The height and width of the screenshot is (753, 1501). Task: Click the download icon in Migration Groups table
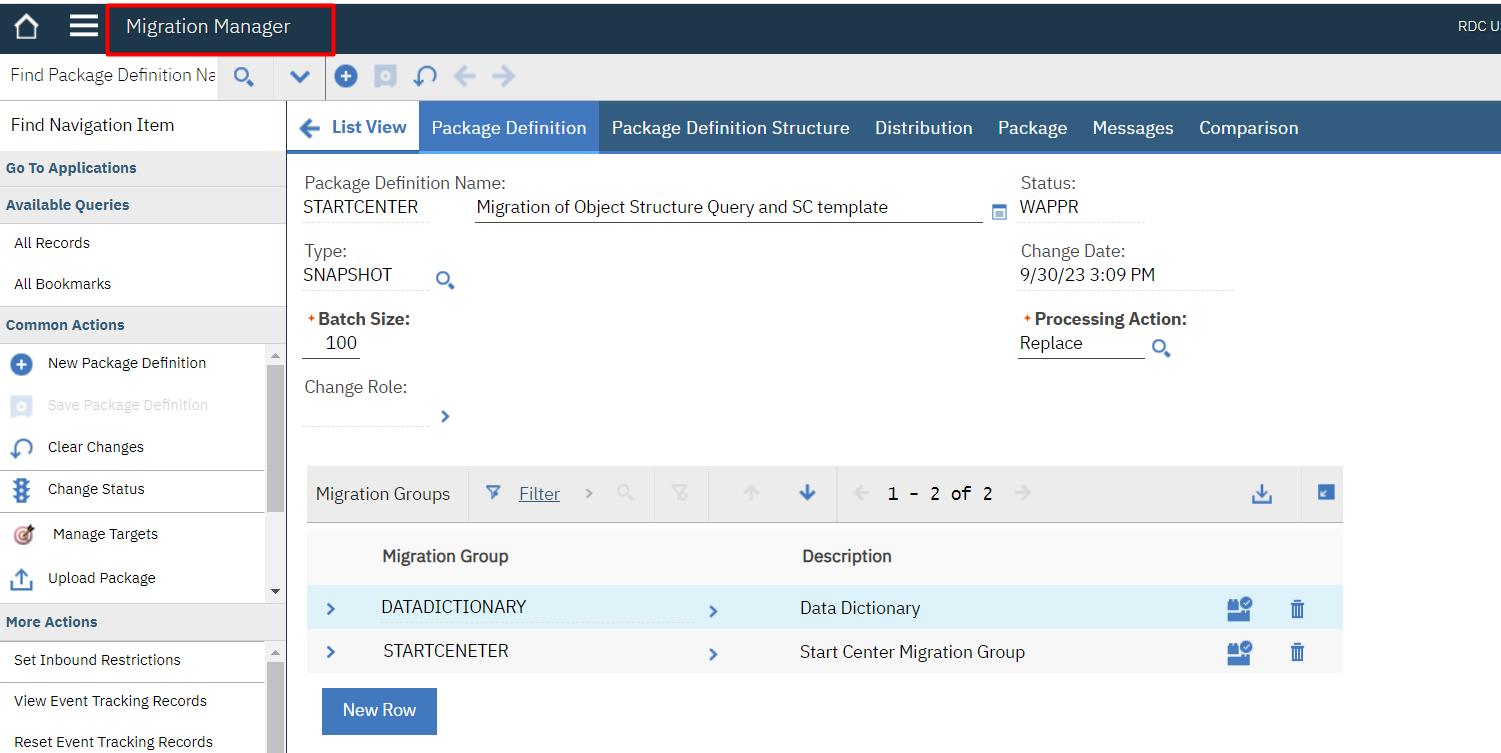click(x=1261, y=493)
